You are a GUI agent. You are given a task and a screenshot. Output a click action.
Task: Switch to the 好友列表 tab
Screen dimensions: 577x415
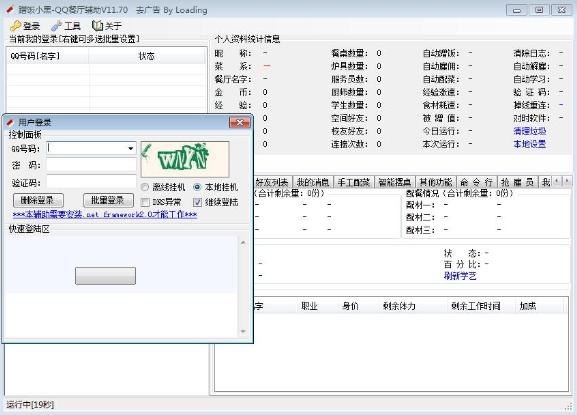tap(272, 182)
